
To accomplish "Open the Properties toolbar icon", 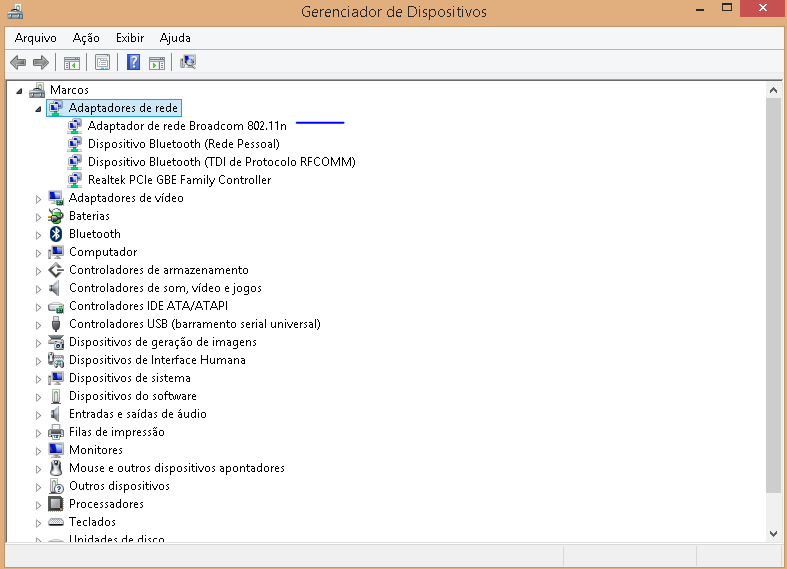I will (102, 63).
